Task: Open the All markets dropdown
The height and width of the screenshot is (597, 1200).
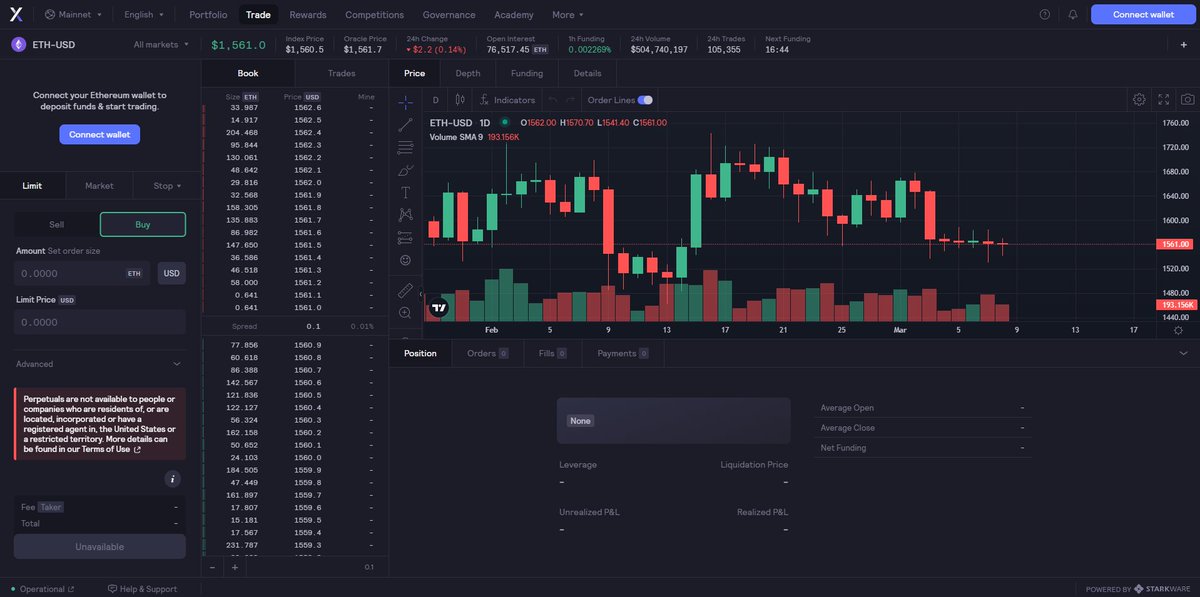Action: (161, 45)
